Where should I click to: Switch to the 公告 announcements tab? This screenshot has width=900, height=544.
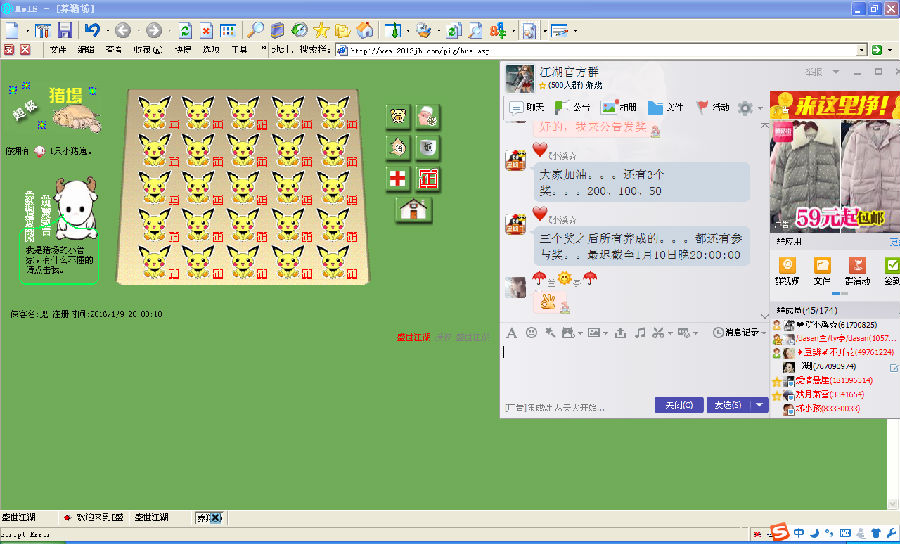click(x=572, y=107)
